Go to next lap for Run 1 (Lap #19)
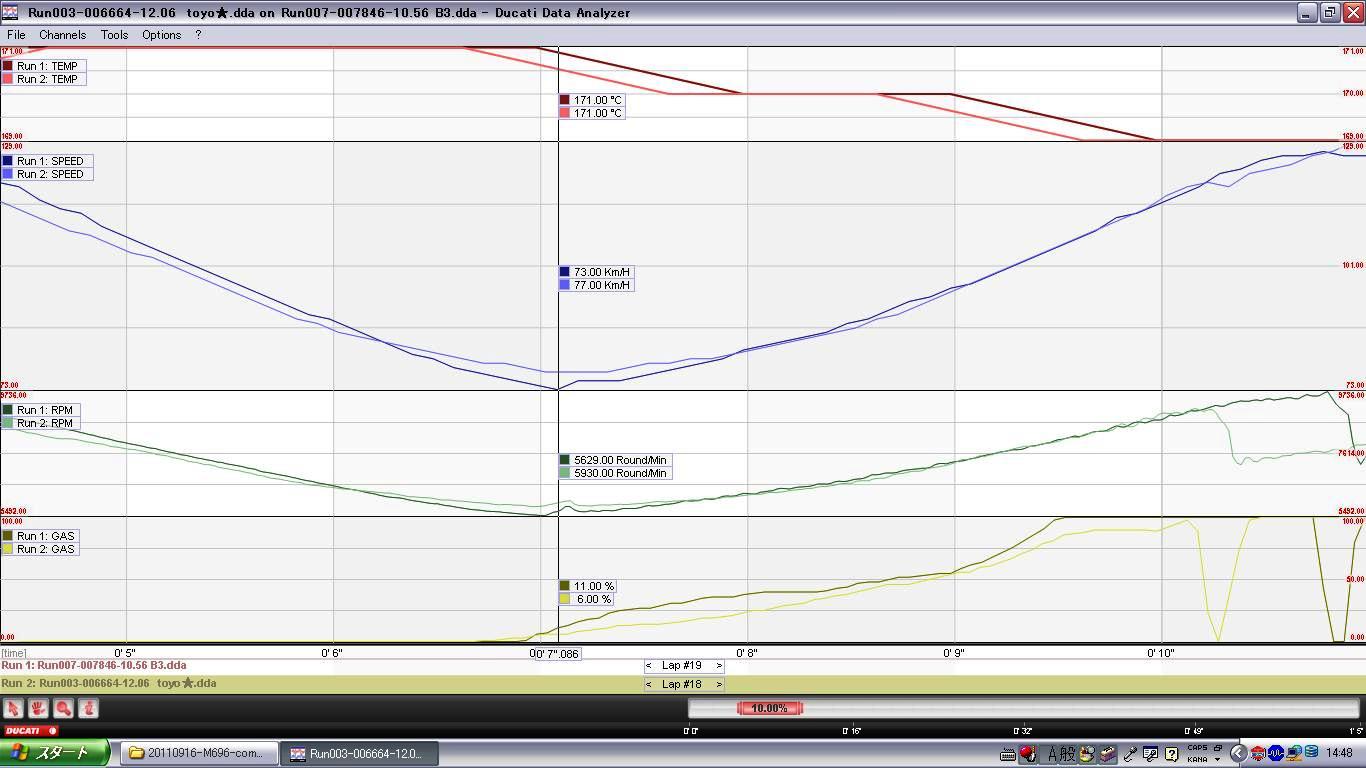The width and height of the screenshot is (1366, 768). pyautogui.click(x=718, y=665)
